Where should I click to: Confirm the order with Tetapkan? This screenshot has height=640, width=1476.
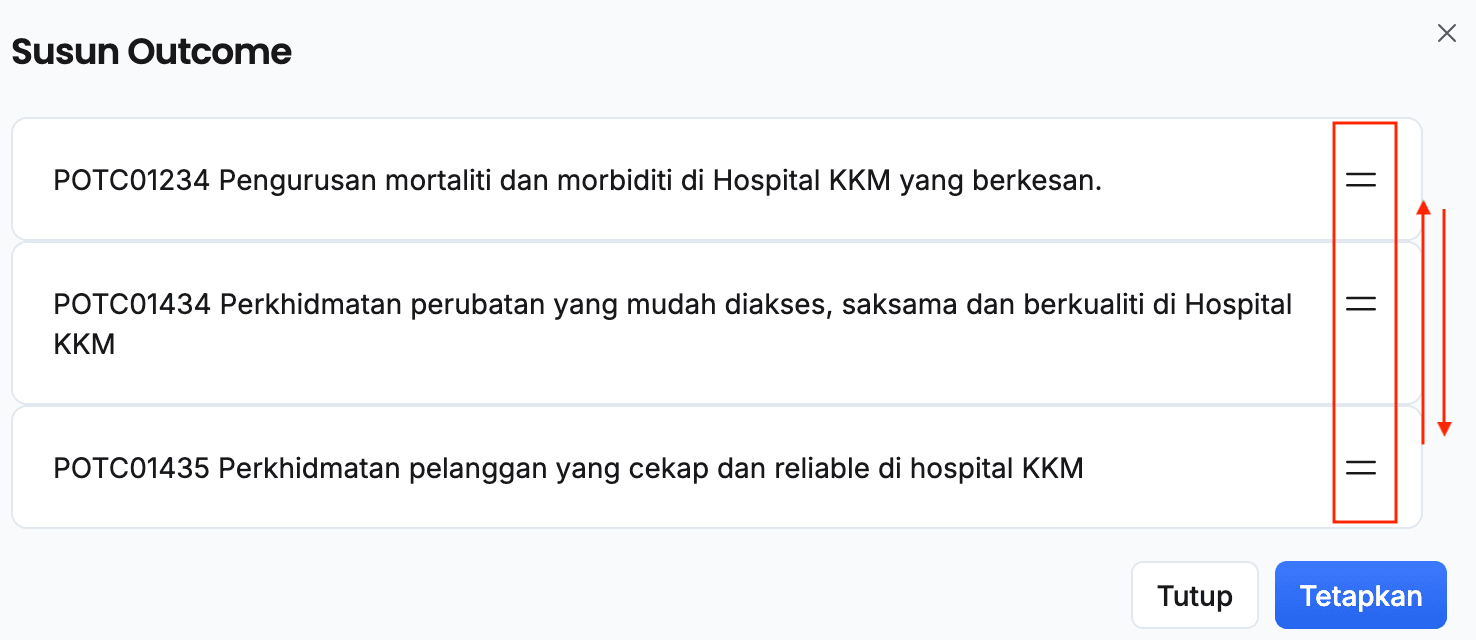click(x=1360, y=596)
